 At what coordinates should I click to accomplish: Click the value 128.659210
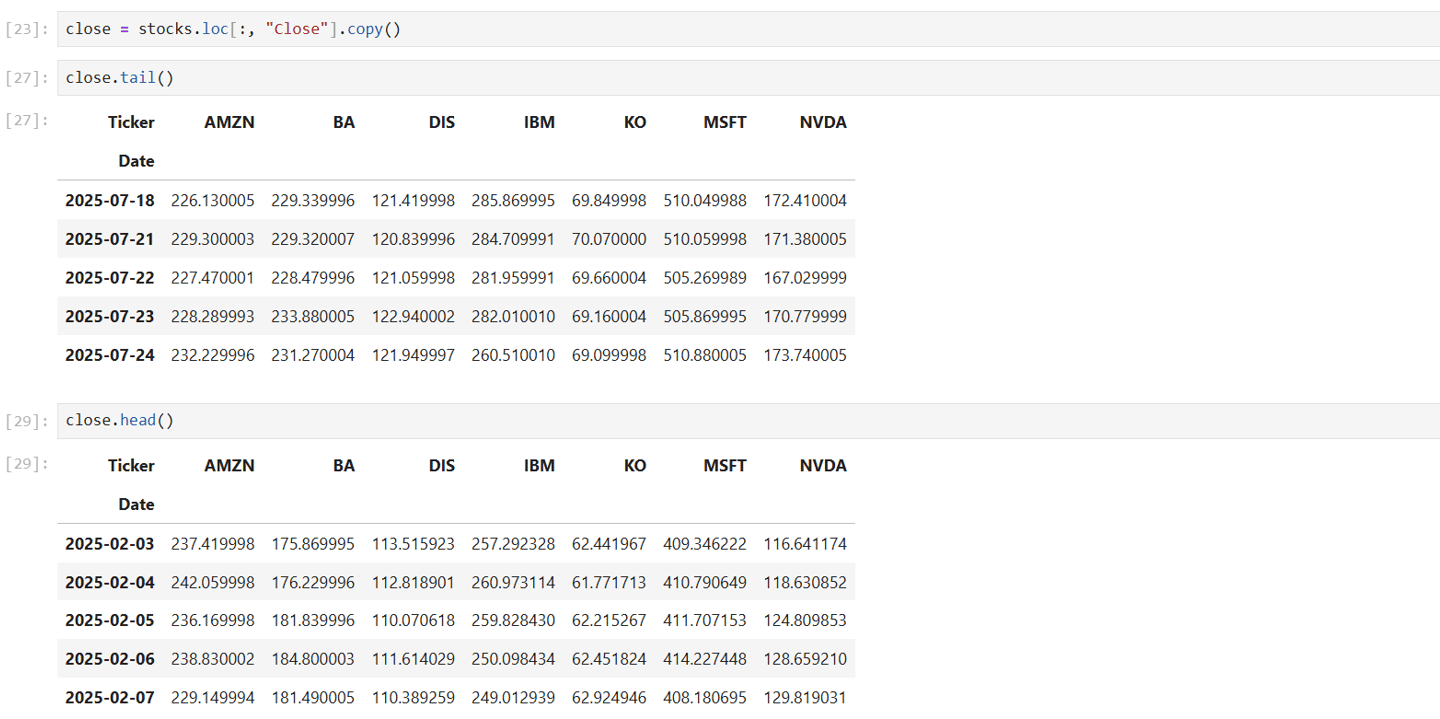805,659
